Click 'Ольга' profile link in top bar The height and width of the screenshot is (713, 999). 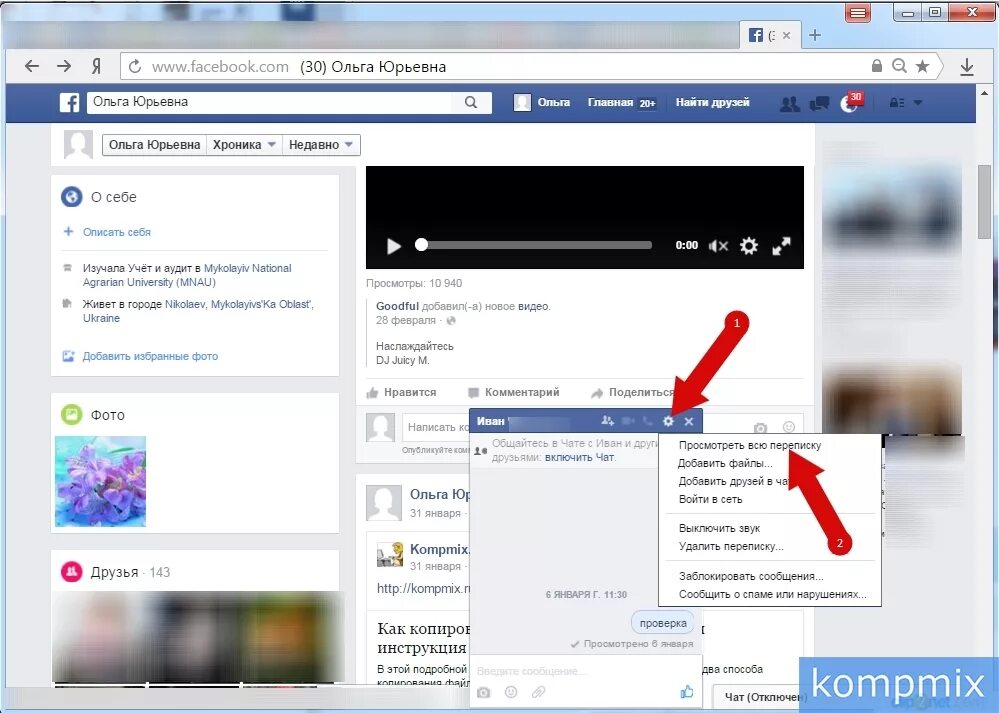(543, 103)
